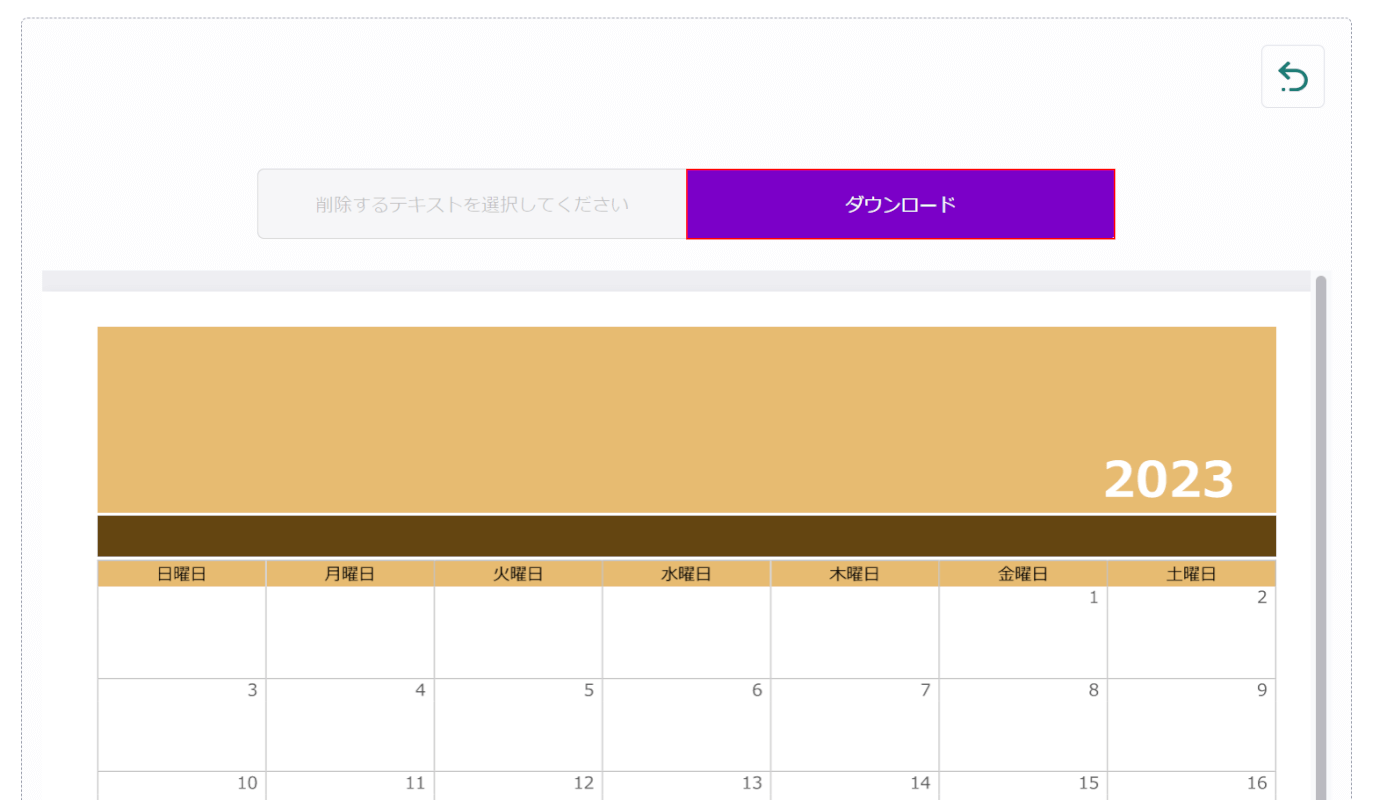Click the date number 6
Image resolution: width=1387 pixels, height=800 pixels.
(x=757, y=690)
